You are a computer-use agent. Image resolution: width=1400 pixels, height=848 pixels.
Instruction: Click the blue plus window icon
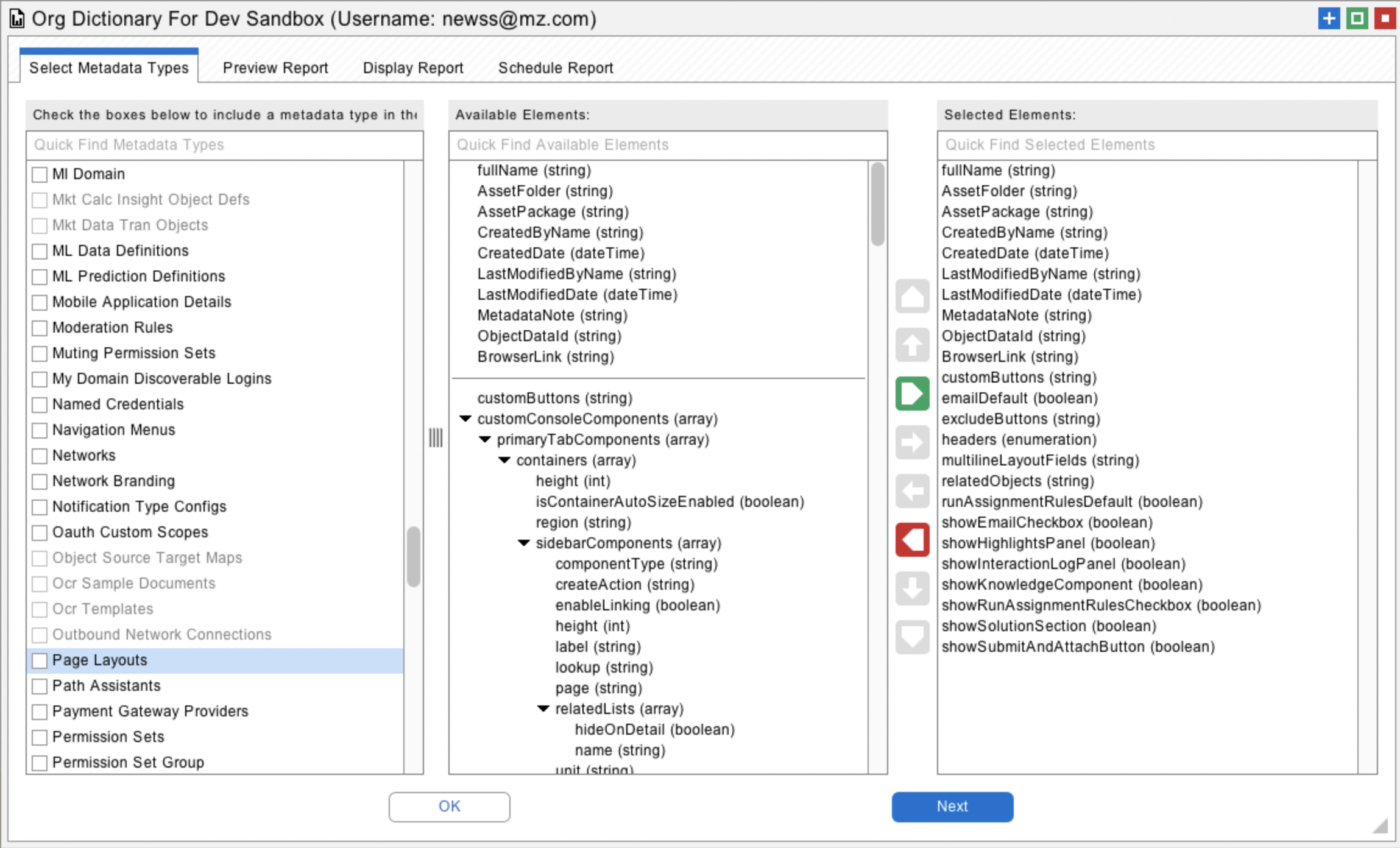click(x=1329, y=18)
